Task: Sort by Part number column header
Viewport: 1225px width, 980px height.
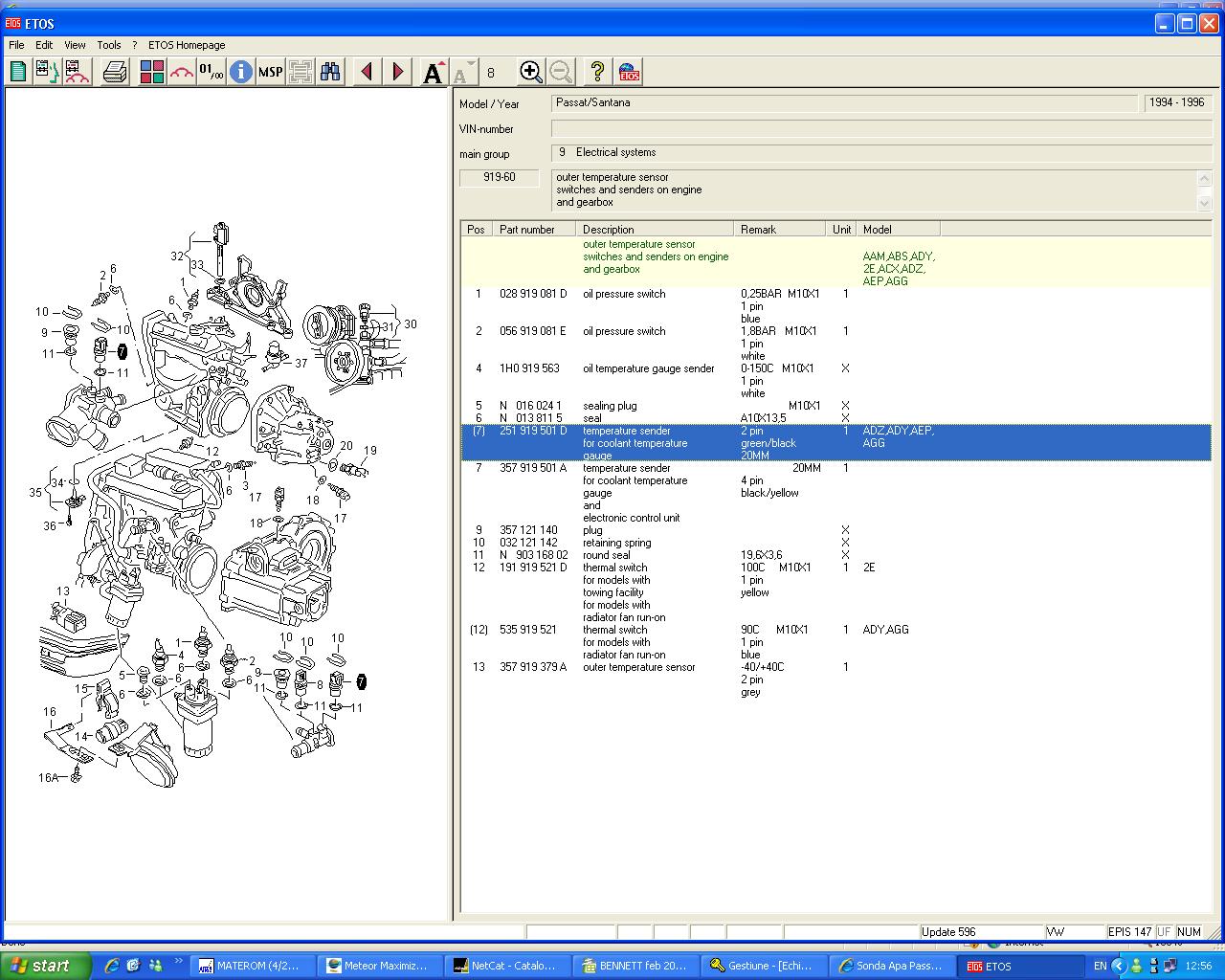Action: point(534,229)
